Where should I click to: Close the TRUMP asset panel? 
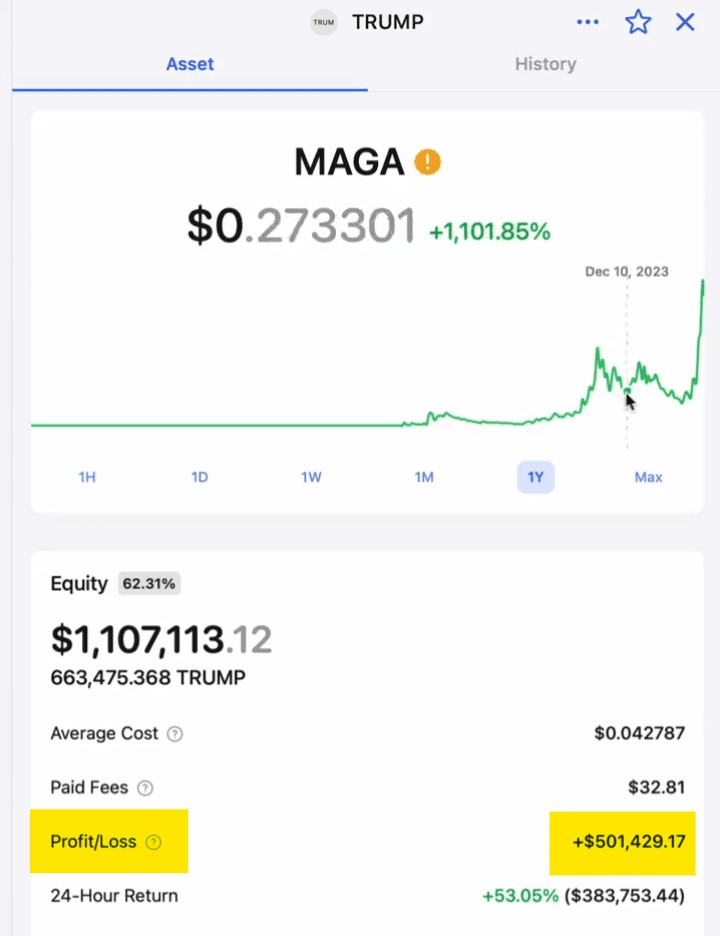tap(685, 22)
